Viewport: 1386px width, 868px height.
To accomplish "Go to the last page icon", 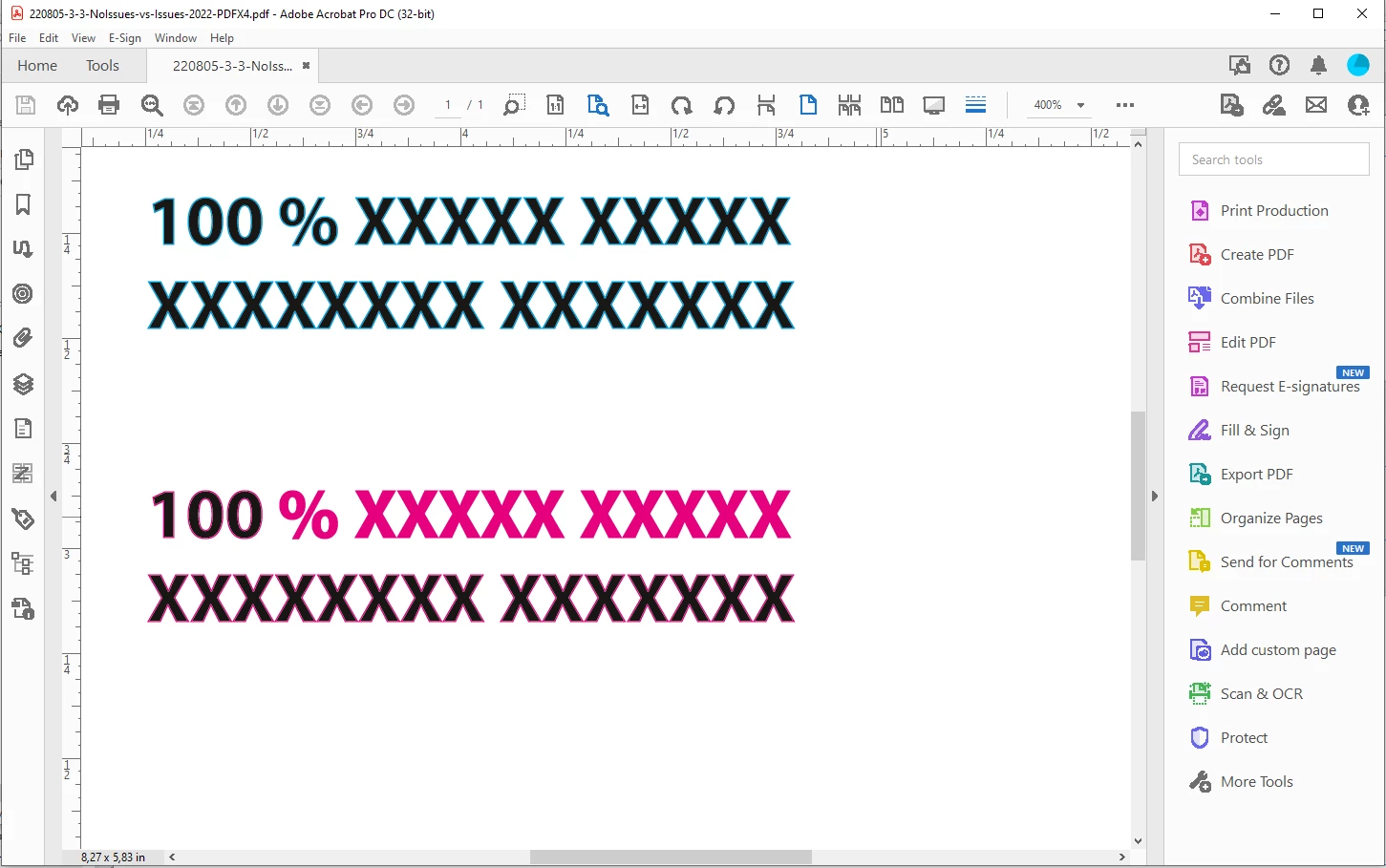I will pos(320,105).
